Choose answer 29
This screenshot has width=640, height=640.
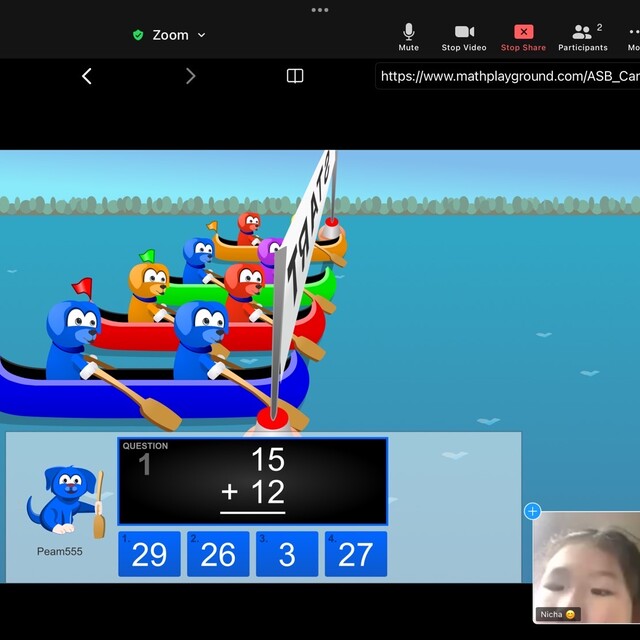pyautogui.click(x=149, y=554)
